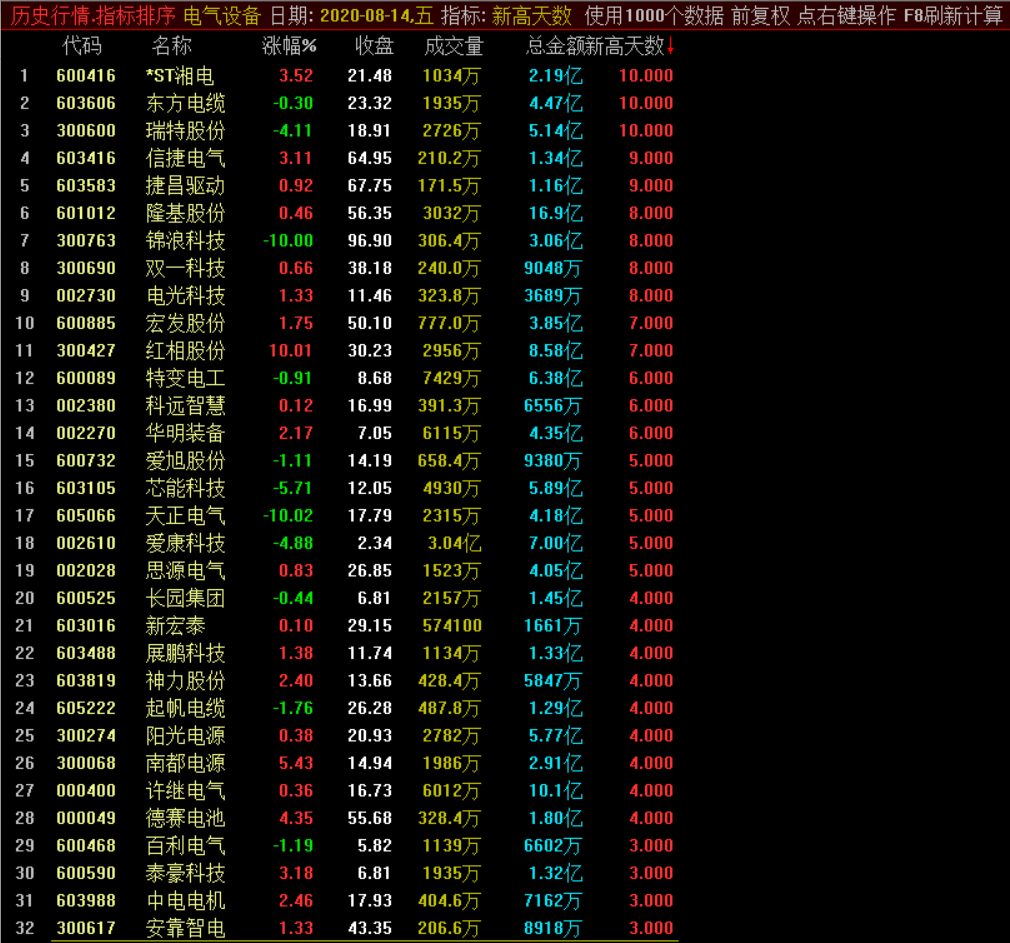Sort by the 涨幅% column header

[289, 46]
